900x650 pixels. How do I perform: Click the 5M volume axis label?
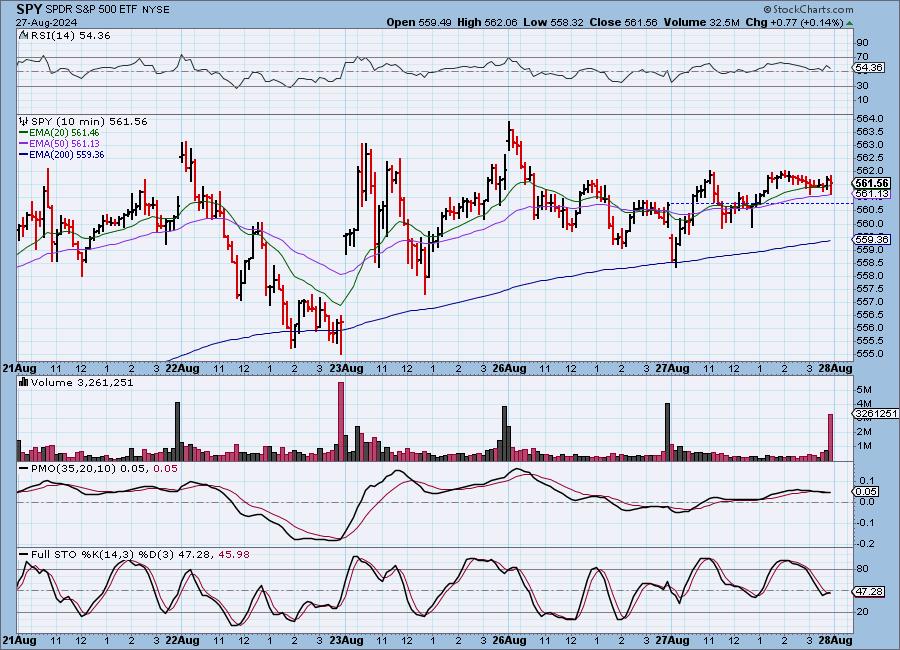click(864, 390)
